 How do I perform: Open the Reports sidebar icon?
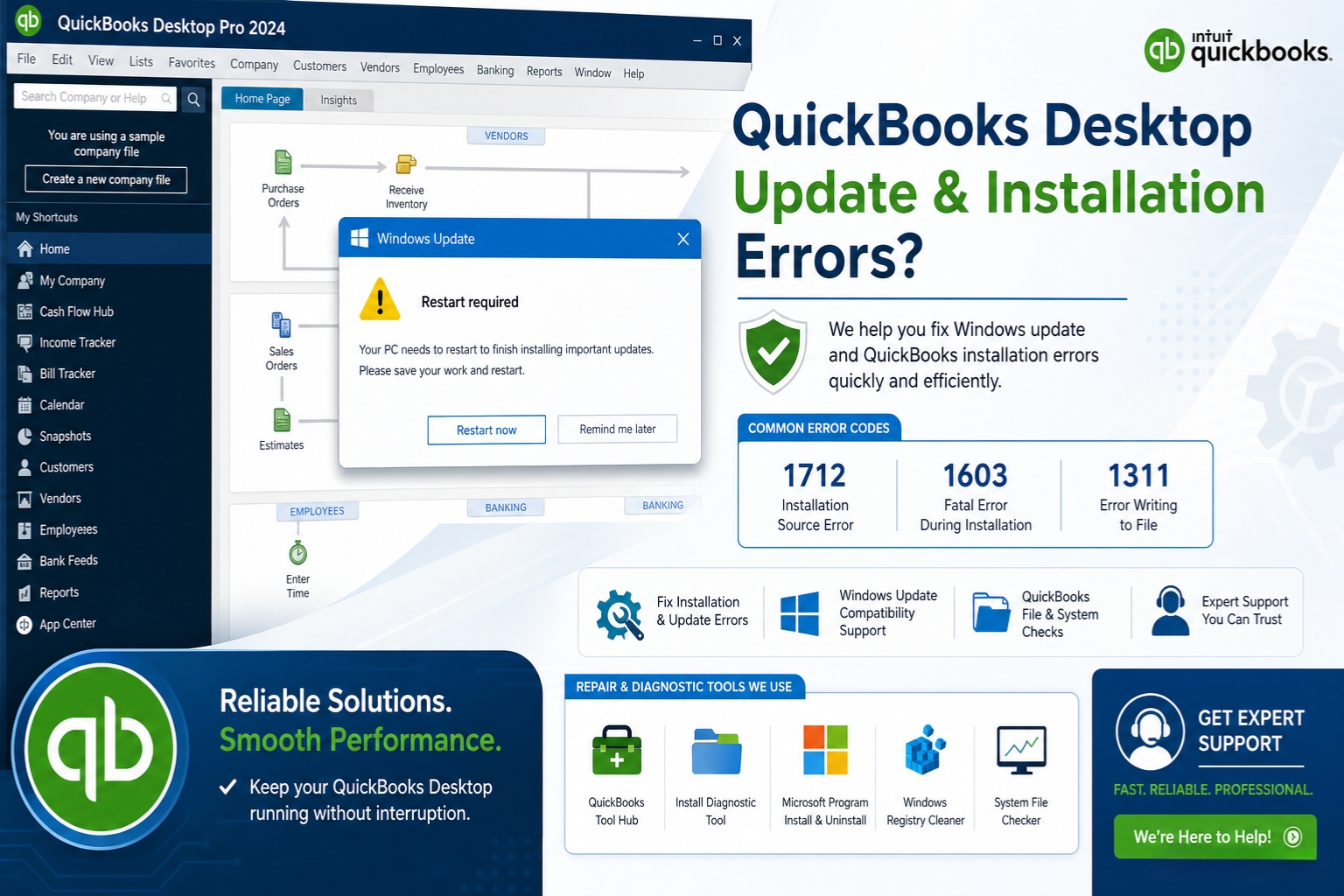coord(25,593)
